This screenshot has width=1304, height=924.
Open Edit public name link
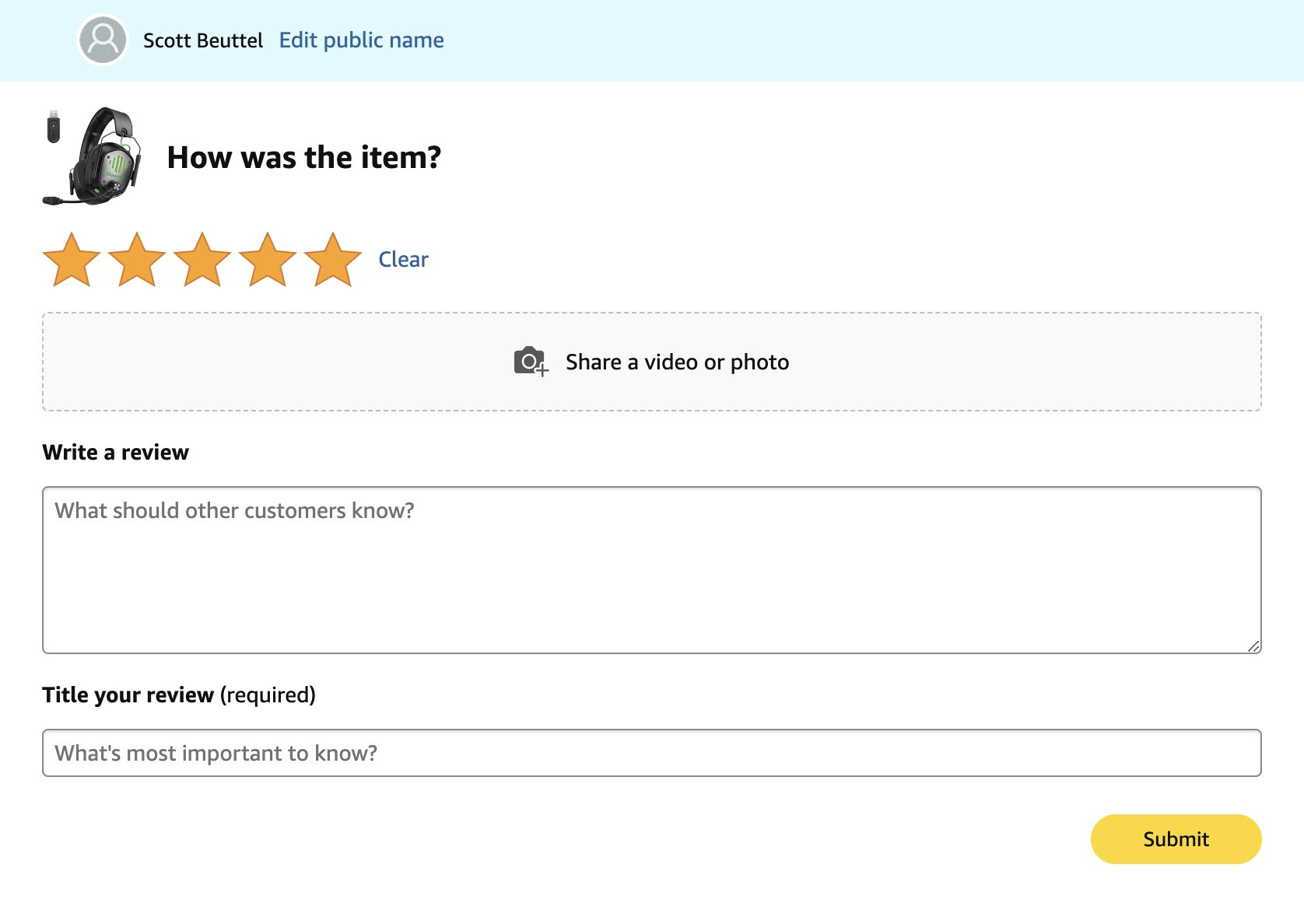point(361,40)
